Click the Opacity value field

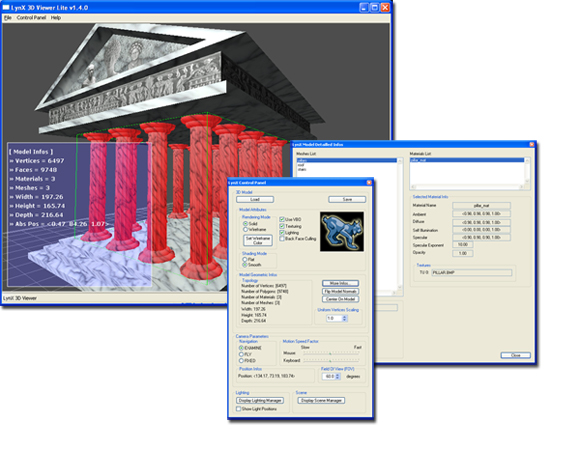click(462, 253)
